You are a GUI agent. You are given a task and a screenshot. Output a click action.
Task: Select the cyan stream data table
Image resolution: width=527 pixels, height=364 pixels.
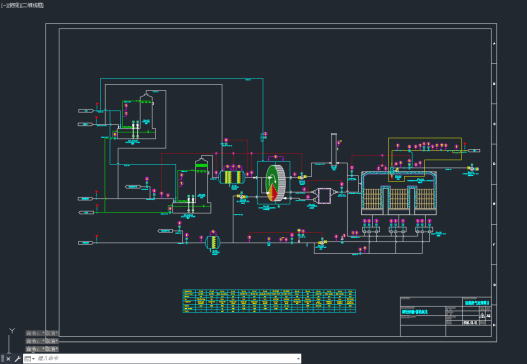(269, 301)
